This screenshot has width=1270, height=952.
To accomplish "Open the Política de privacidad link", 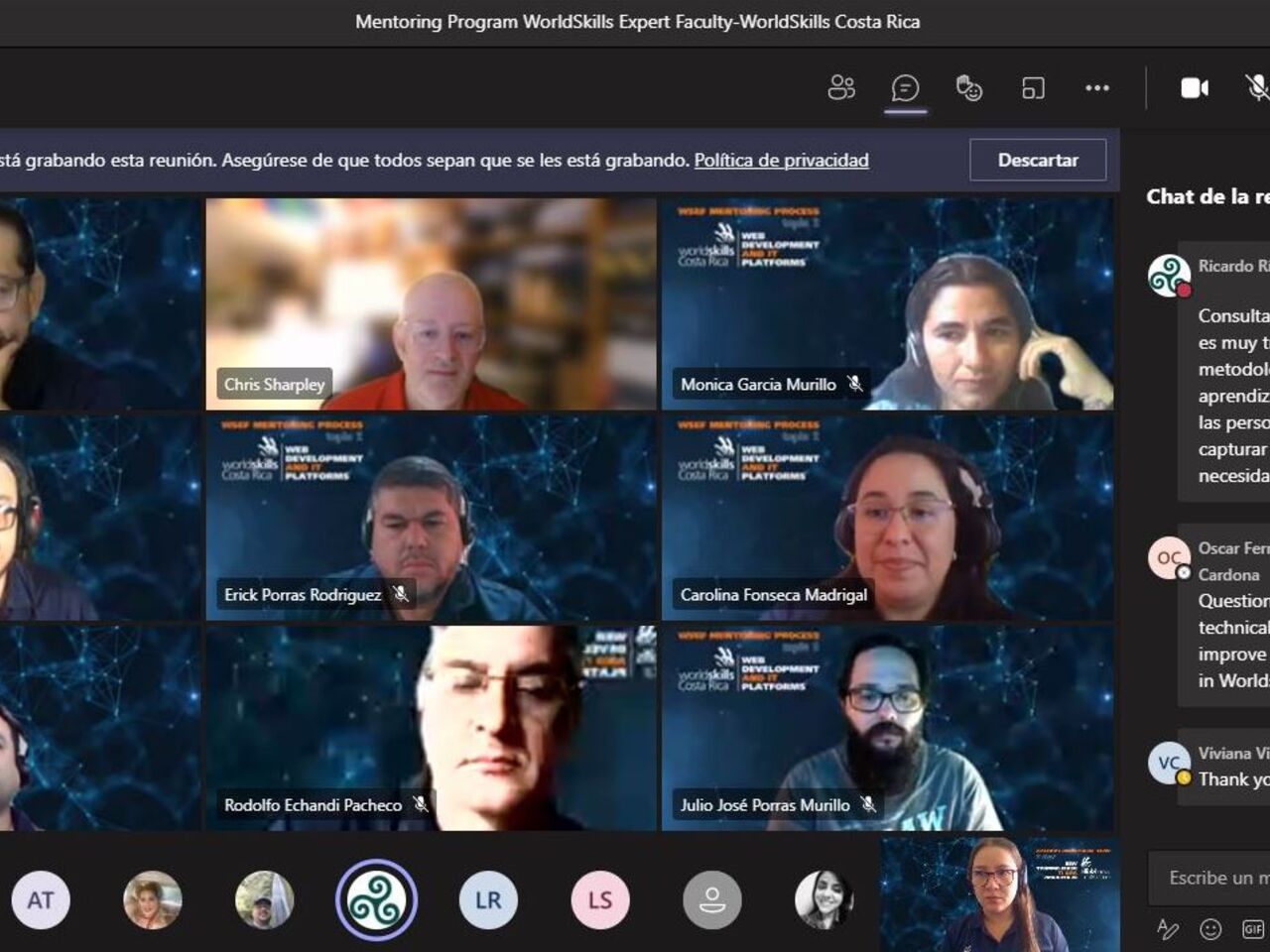I will point(781,160).
